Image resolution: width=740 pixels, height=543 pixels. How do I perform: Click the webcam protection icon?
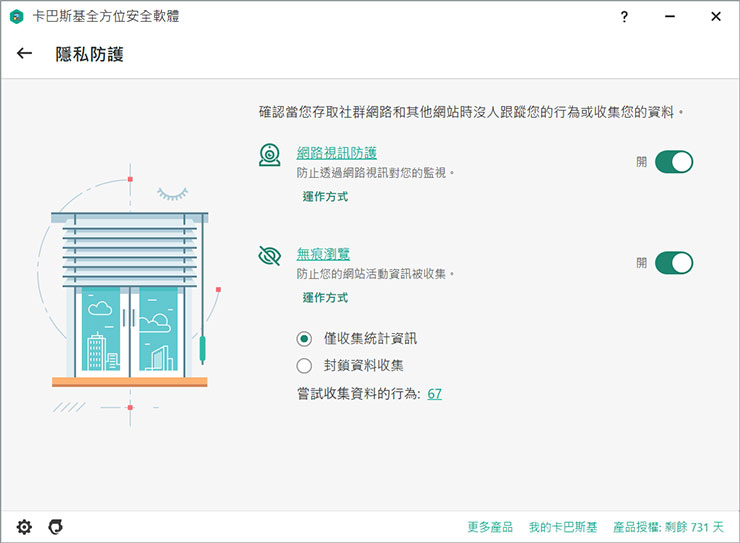[x=269, y=155]
